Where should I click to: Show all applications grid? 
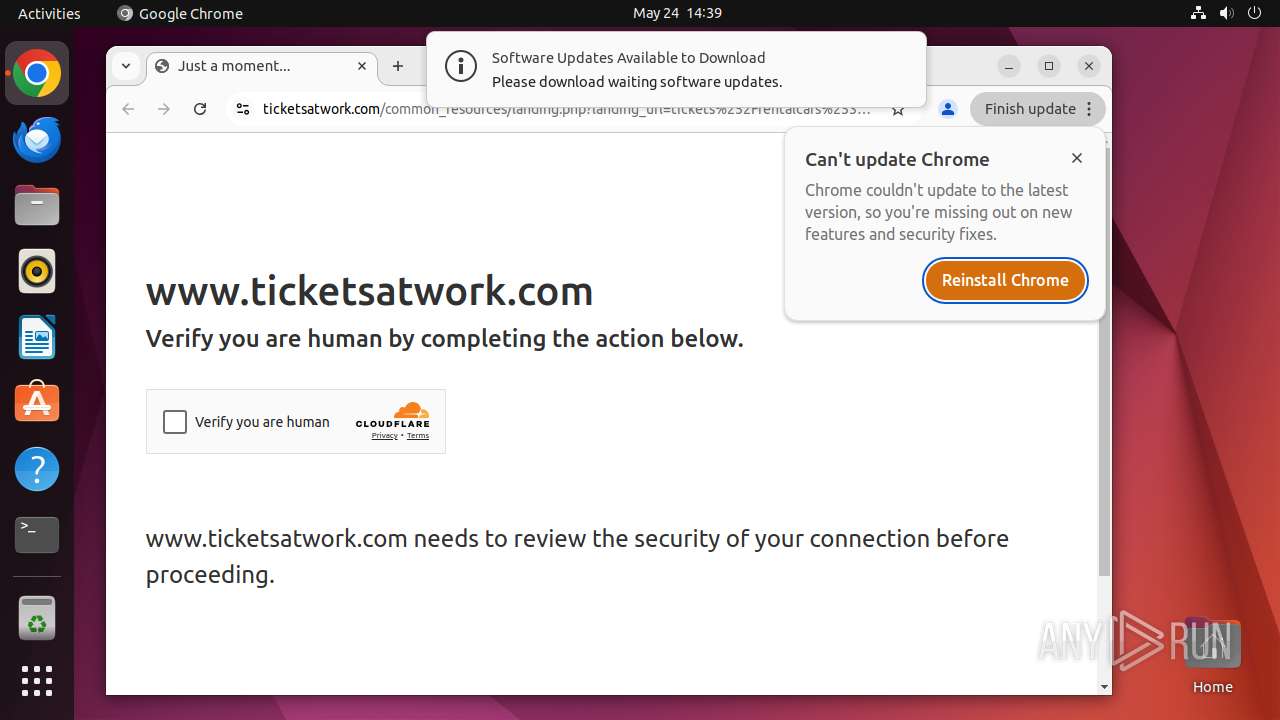click(37, 681)
